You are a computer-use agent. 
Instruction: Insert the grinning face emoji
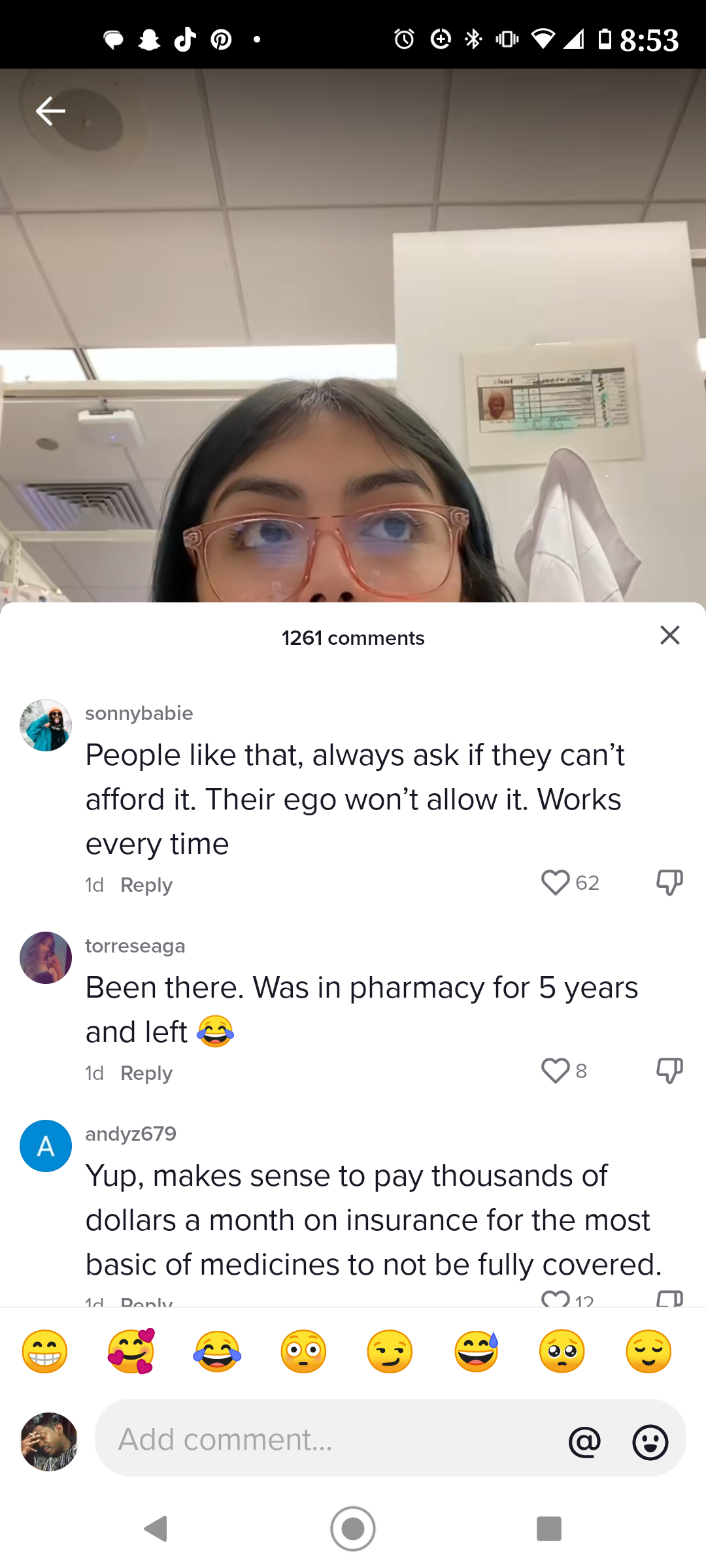[x=44, y=1351]
